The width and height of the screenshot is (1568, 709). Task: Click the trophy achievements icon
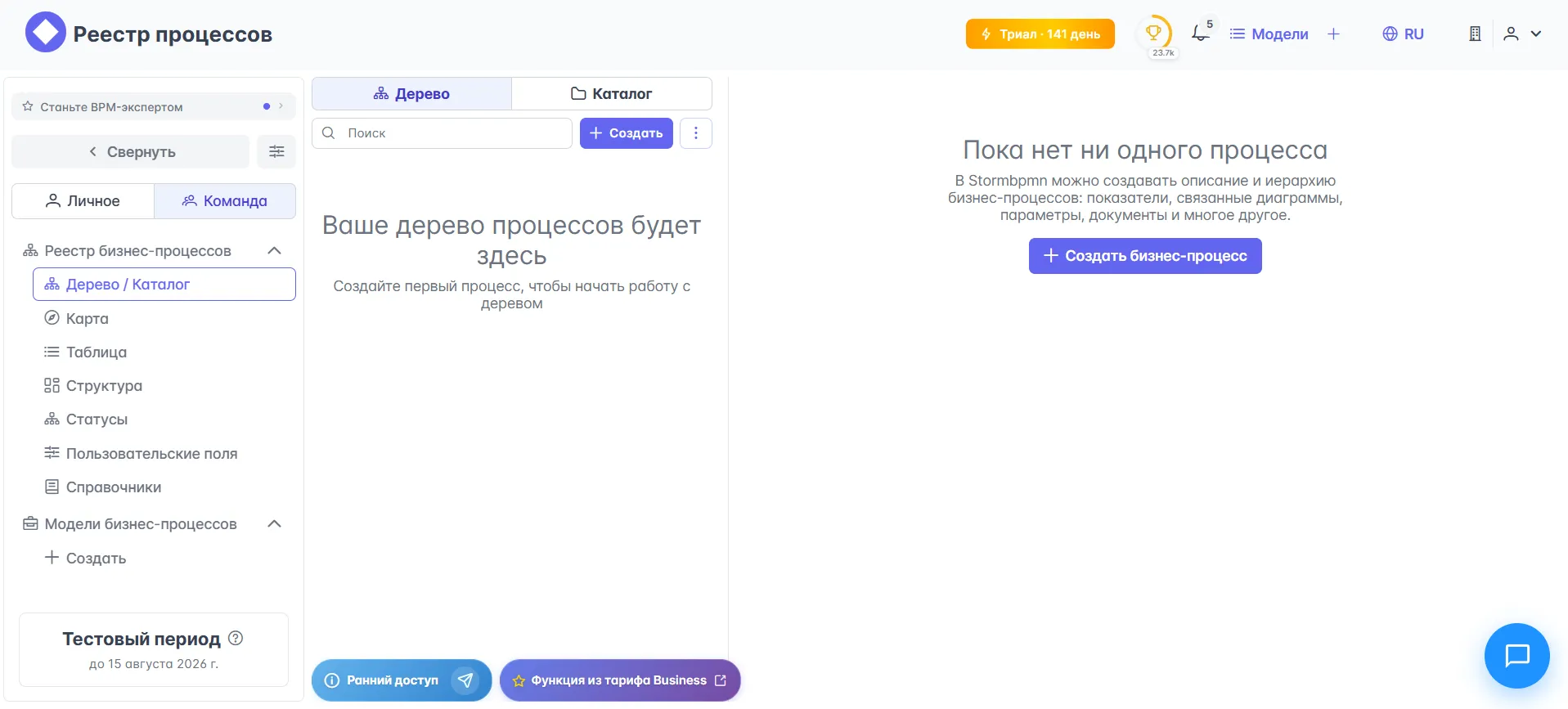point(1153,34)
